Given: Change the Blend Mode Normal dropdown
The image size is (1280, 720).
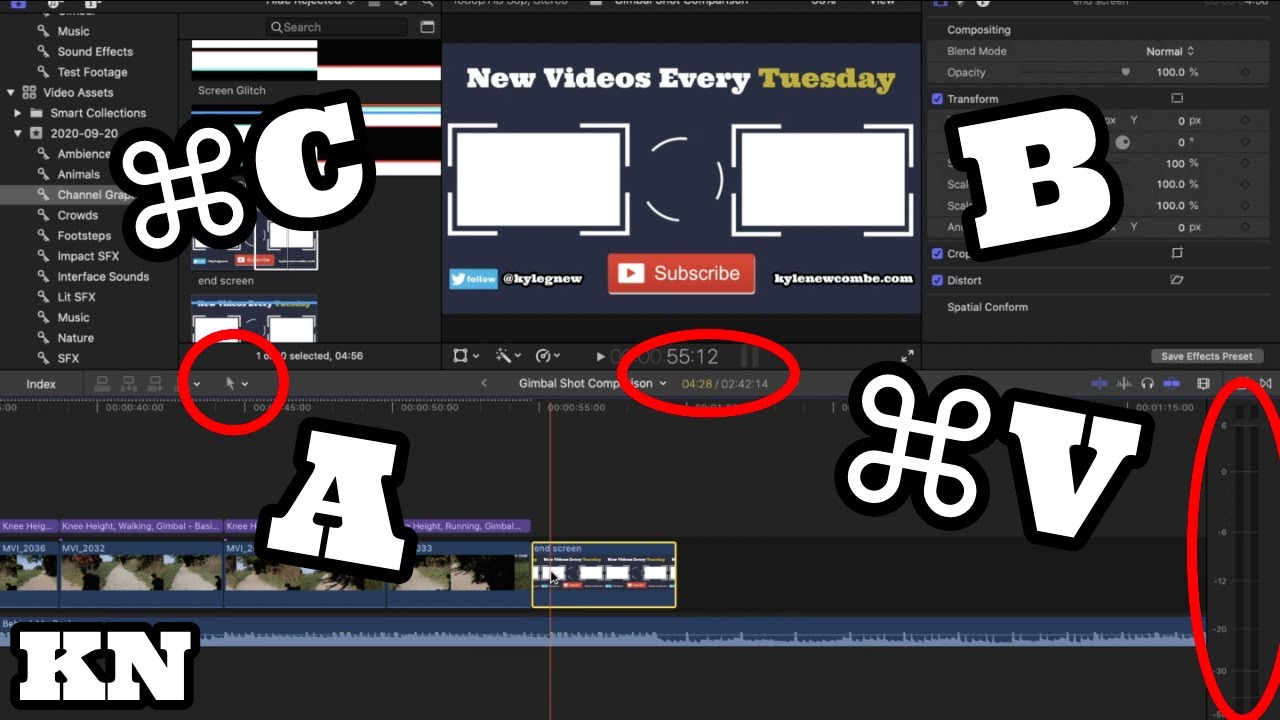Looking at the screenshot, I should pyautogui.click(x=1170, y=51).
